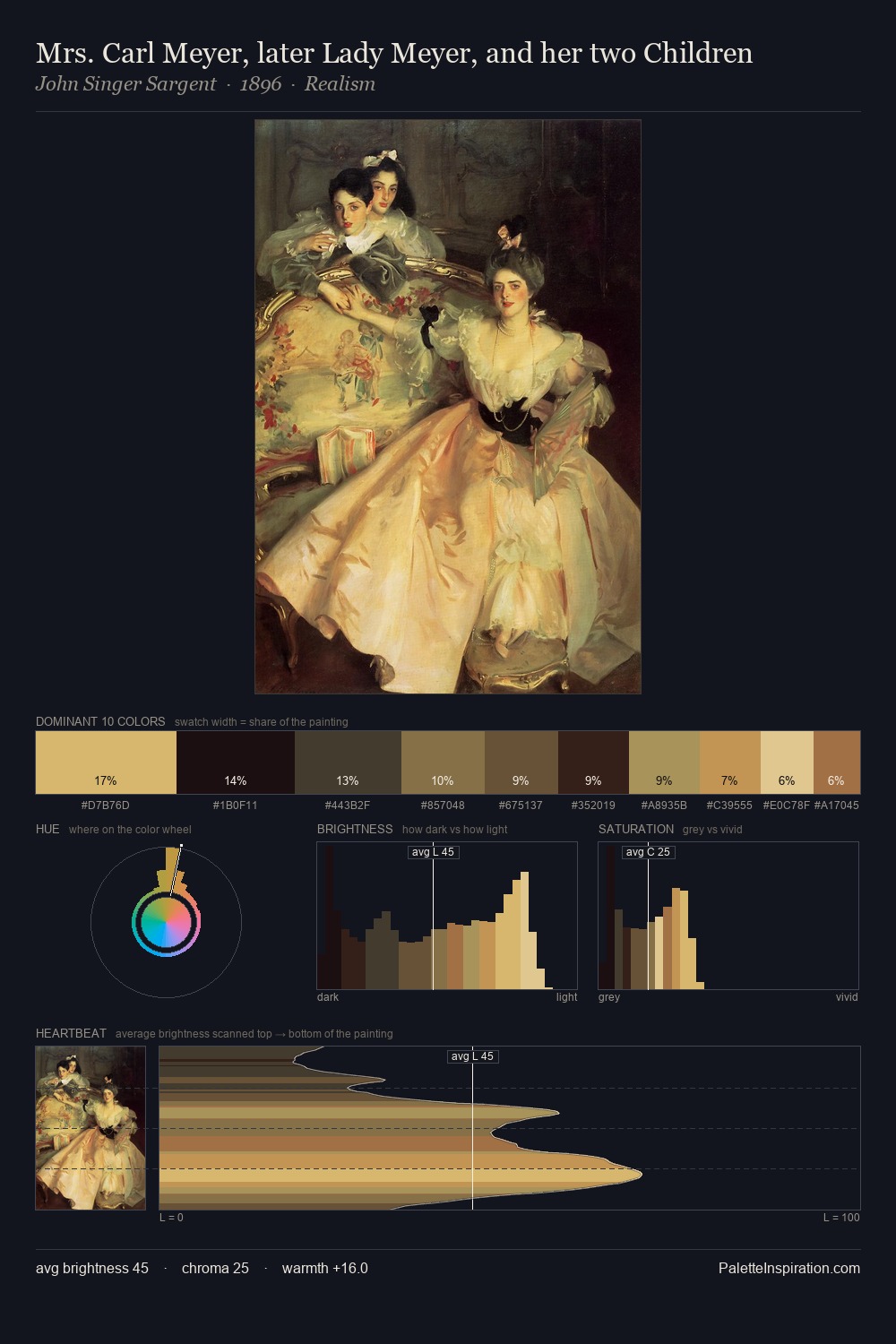Click the hex code text #D7B76D
Screen dimensions: 896x1344
tap(106, 806)
